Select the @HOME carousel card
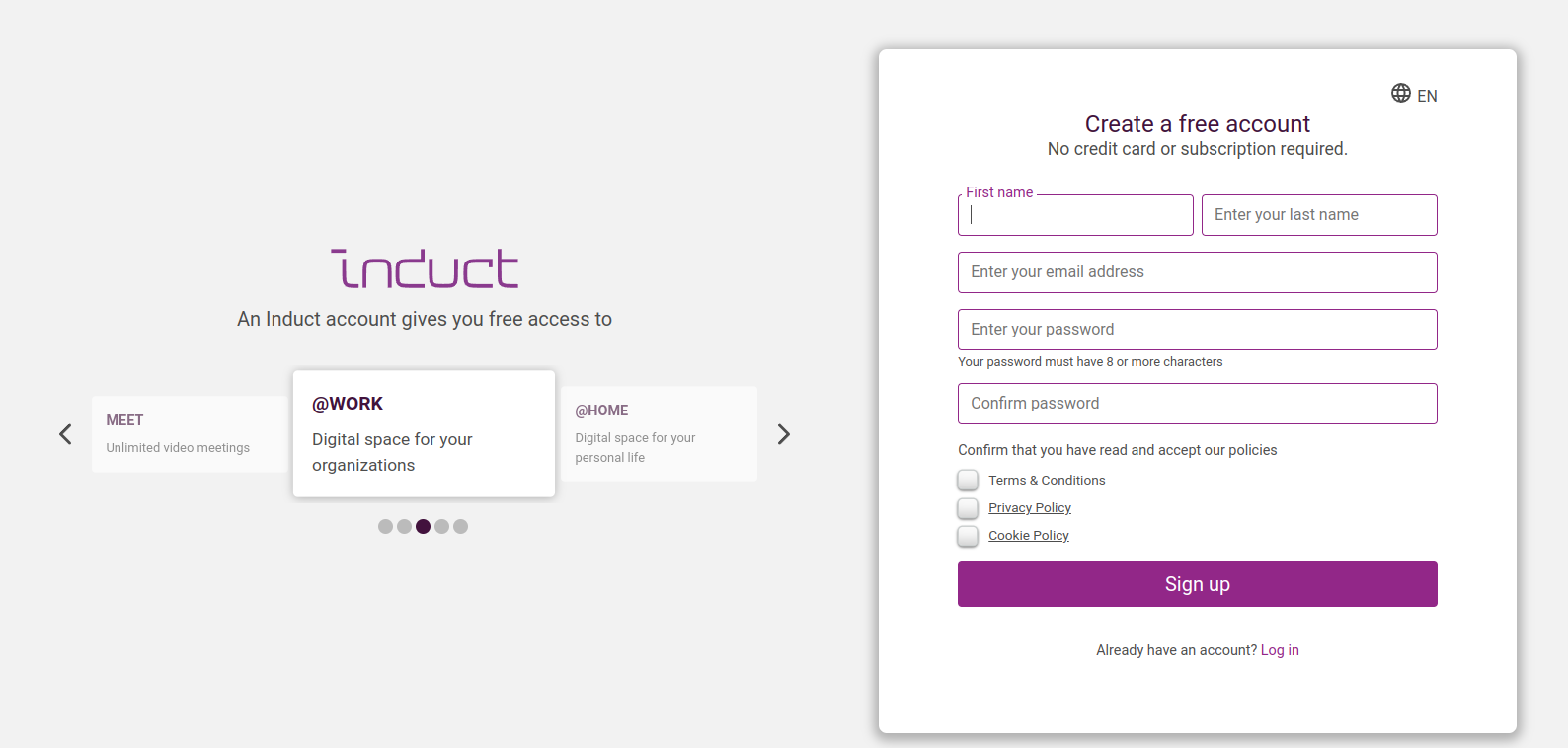Image resolution: width=1568 pixels, height=748 pixels. coord(659,433)
